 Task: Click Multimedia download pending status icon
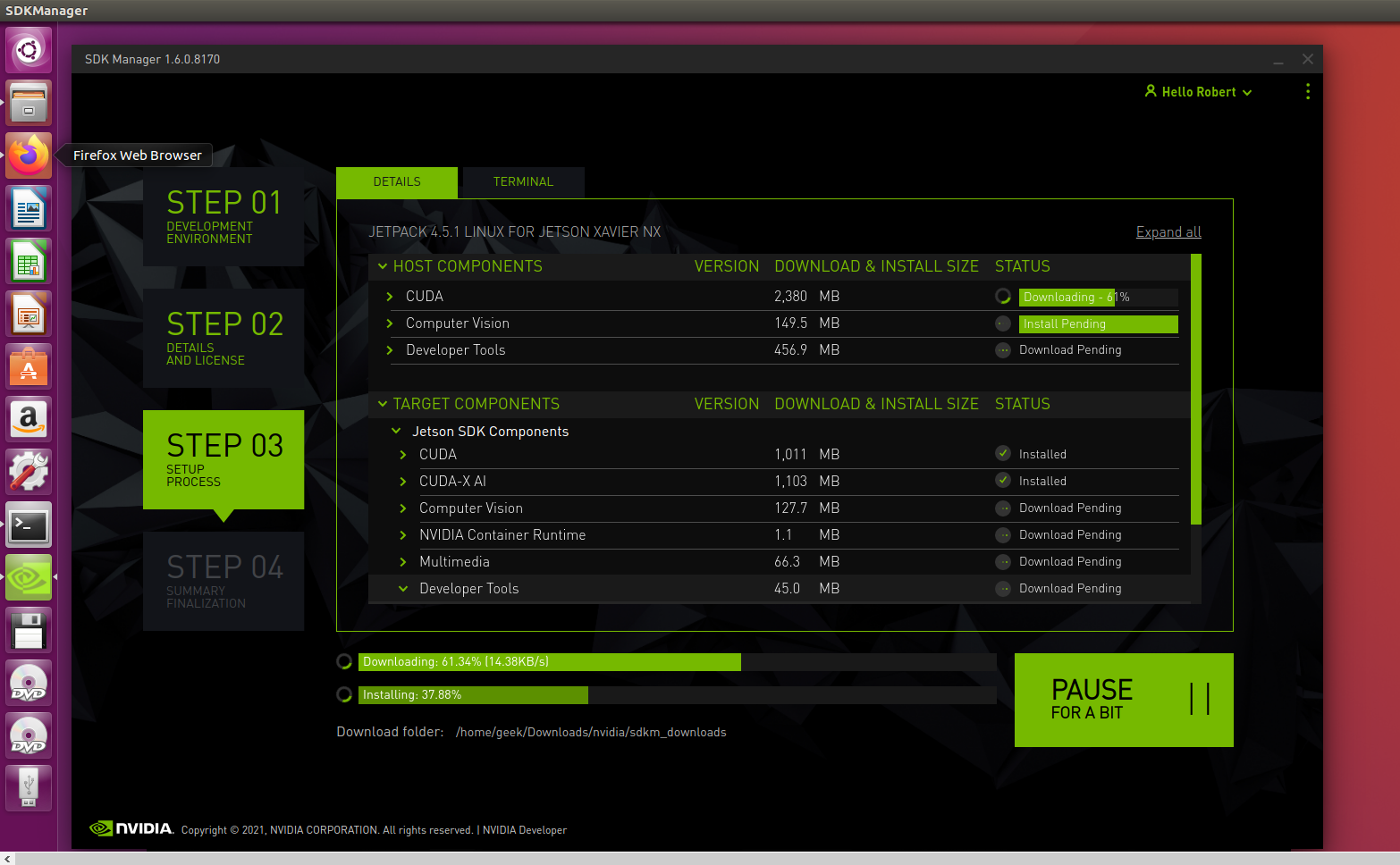coord(1003,561)
